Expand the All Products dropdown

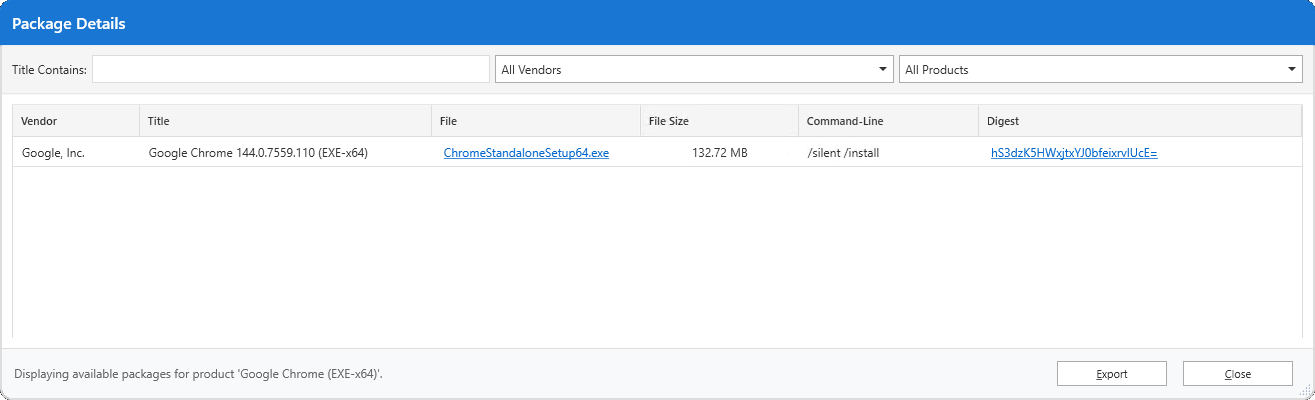tap(1100, 70)
